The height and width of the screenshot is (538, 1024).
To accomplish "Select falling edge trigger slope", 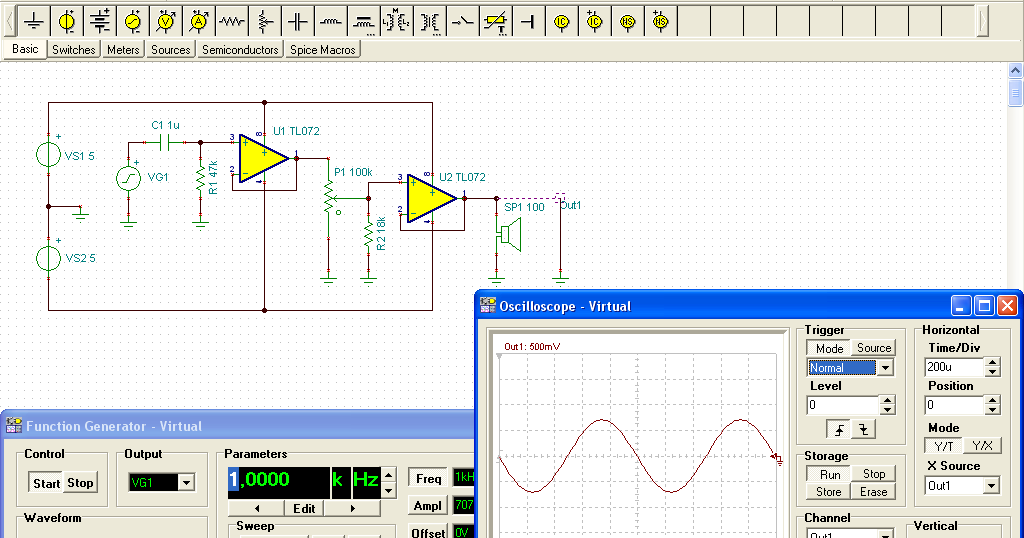I will point(863,430).
